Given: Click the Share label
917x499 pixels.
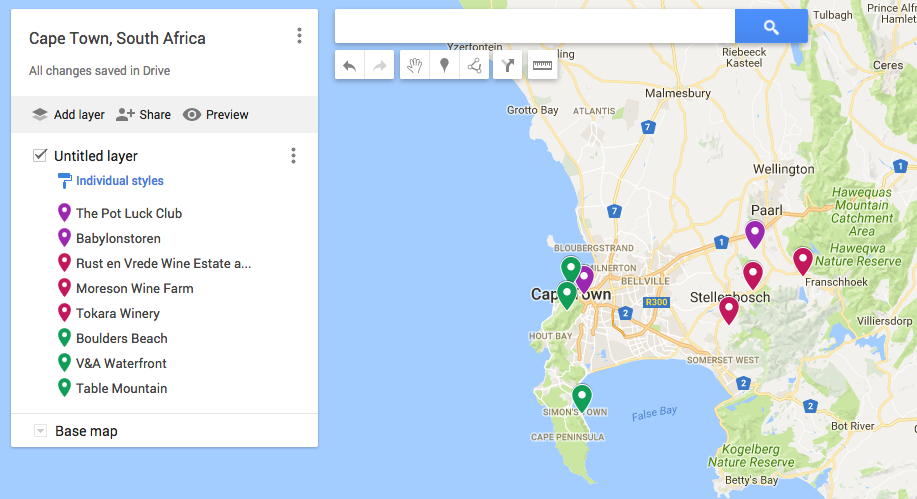Looking at the screenshot, I should tap(155, 115).
